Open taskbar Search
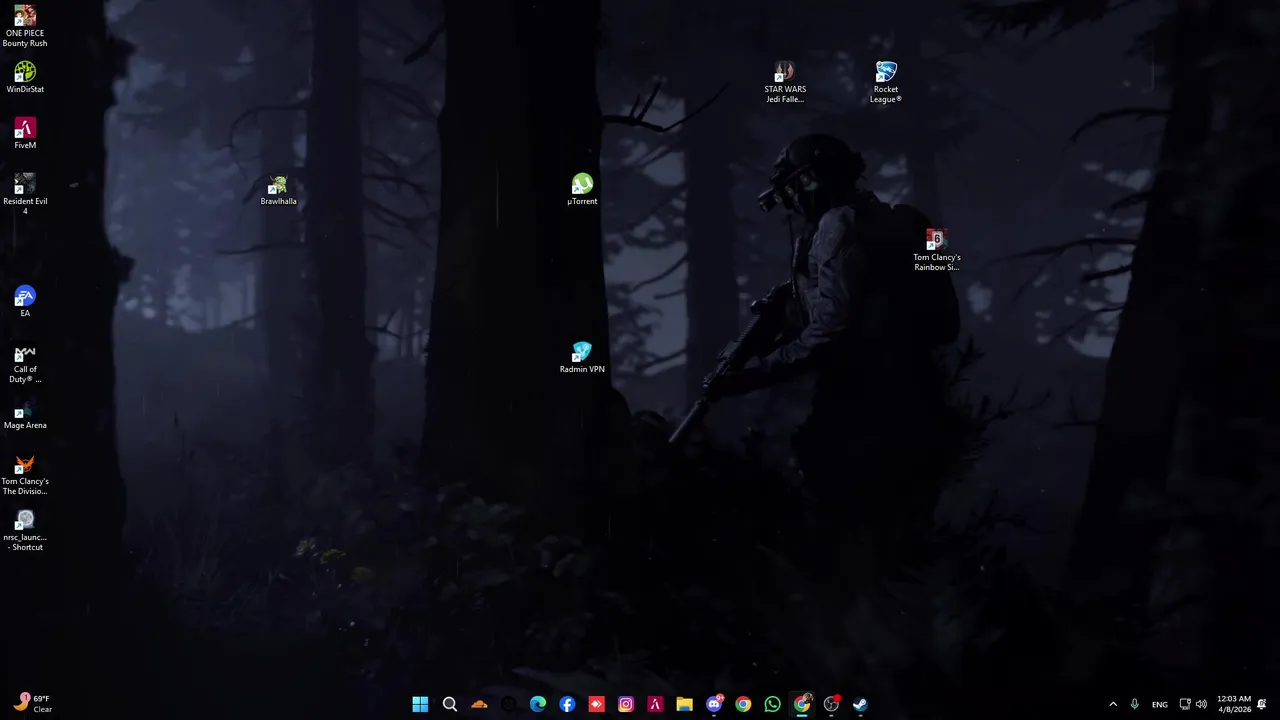The height and width of the screenshot is (720, 1280). click(450, 704)
